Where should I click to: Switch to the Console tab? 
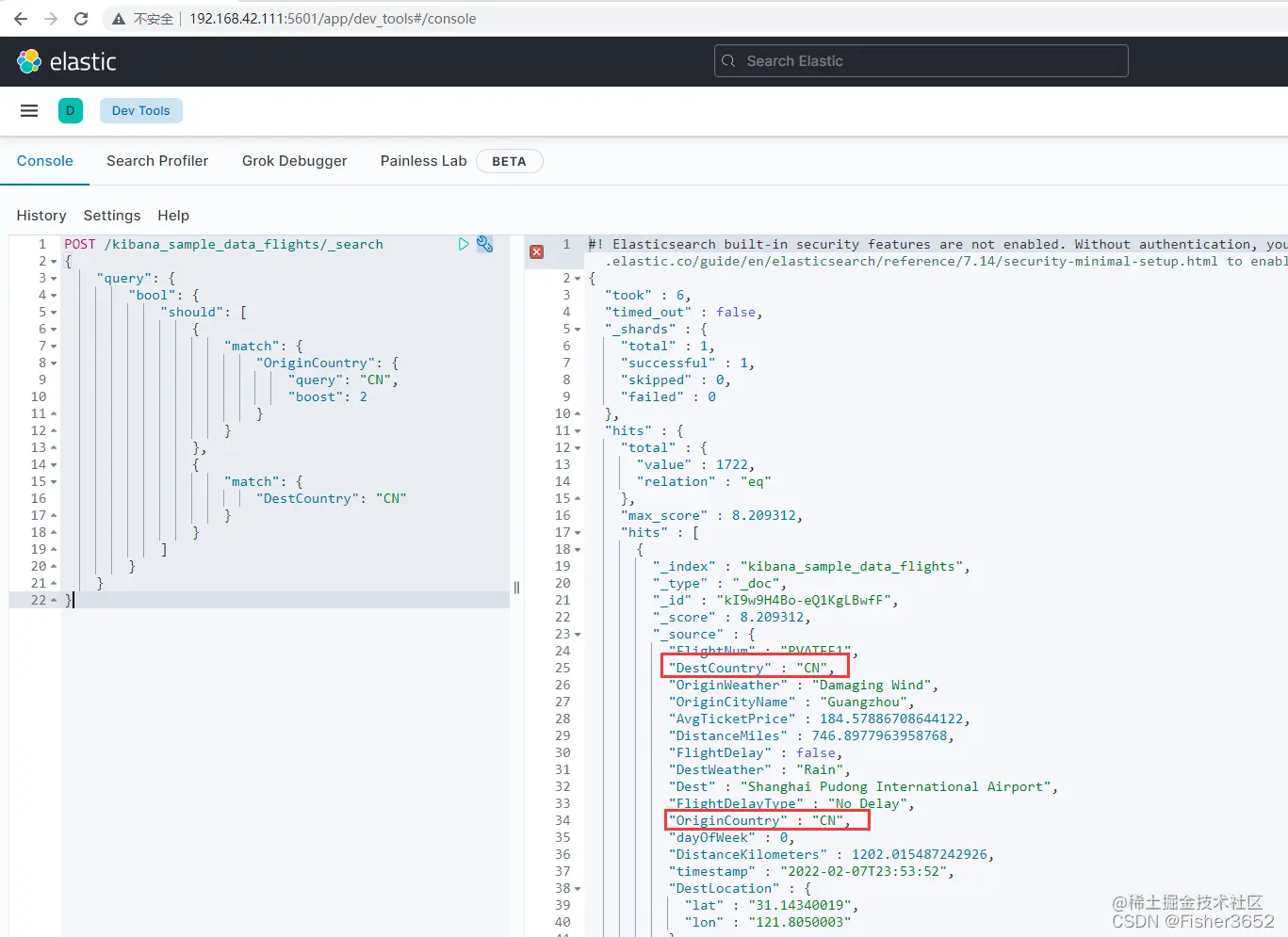click(x=44, y=161)
